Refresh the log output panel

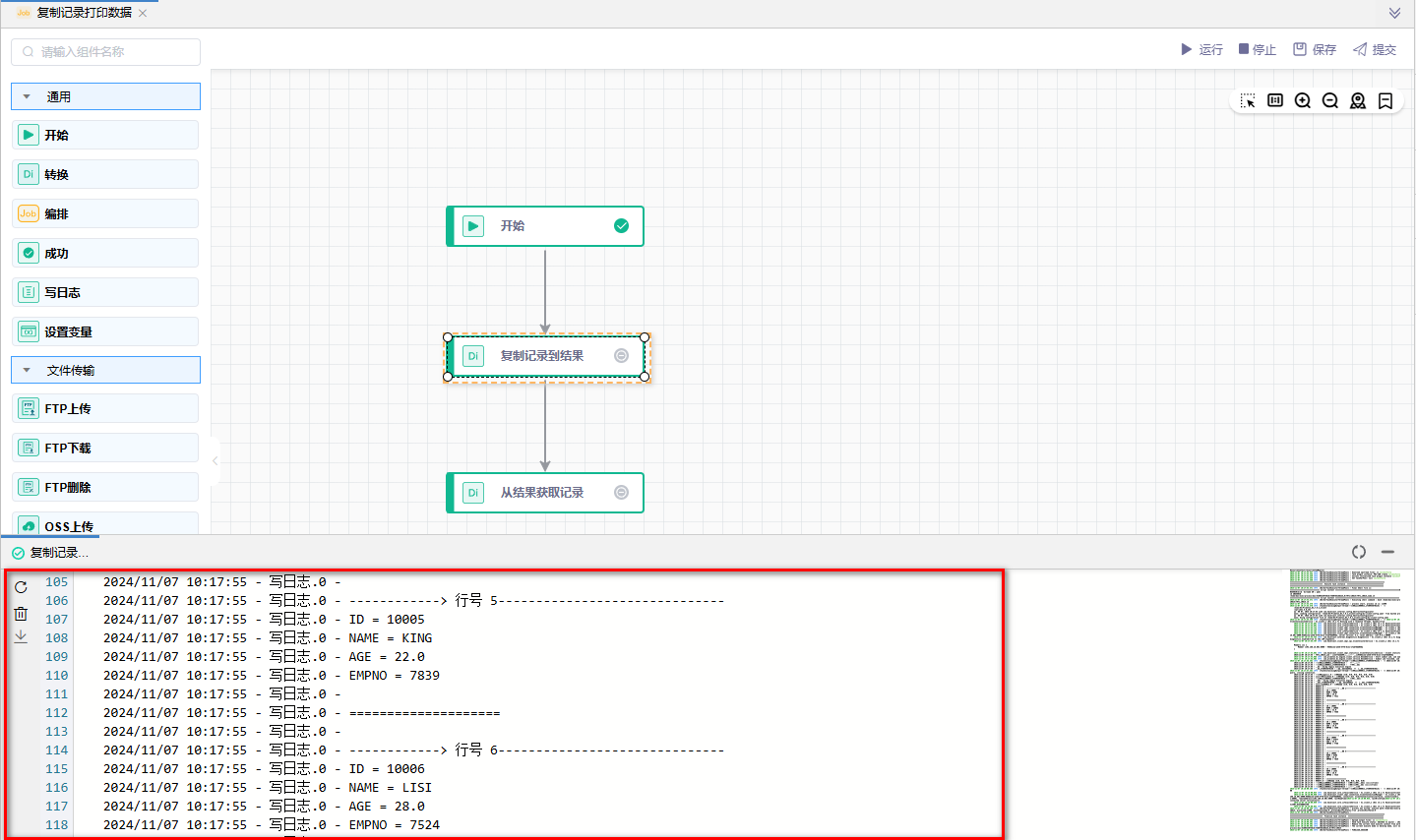(x=21, y=587)
